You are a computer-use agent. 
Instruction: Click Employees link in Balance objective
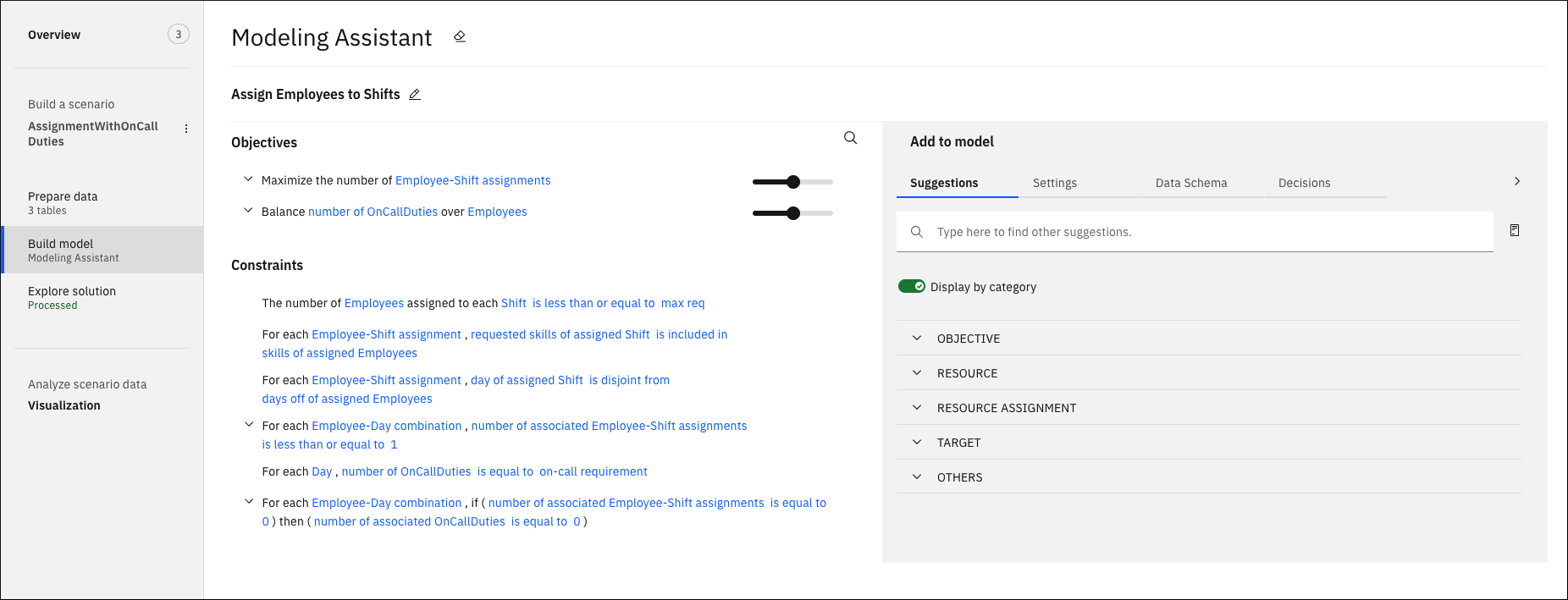click(497, 212)
